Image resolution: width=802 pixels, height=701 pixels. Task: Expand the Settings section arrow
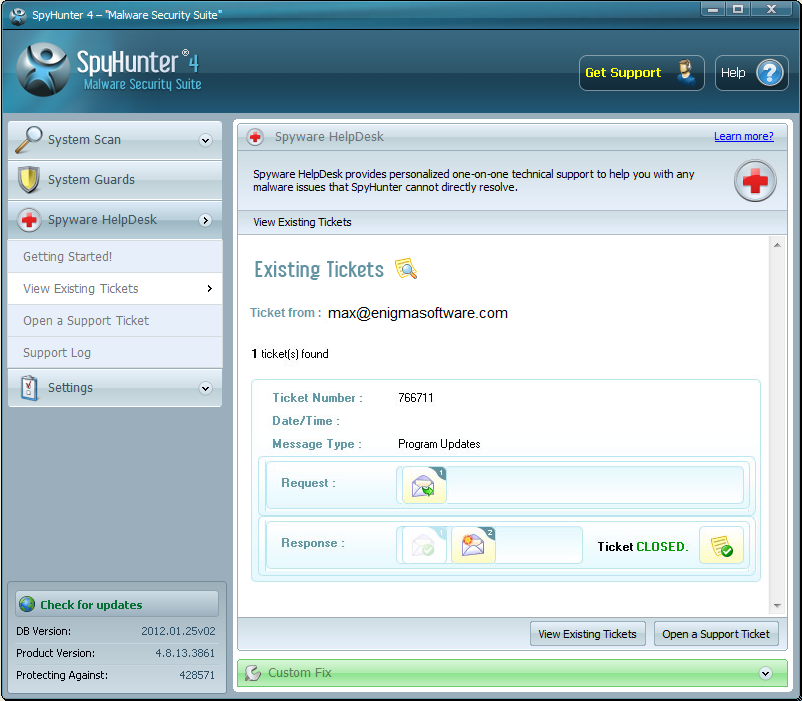[205, 388]
